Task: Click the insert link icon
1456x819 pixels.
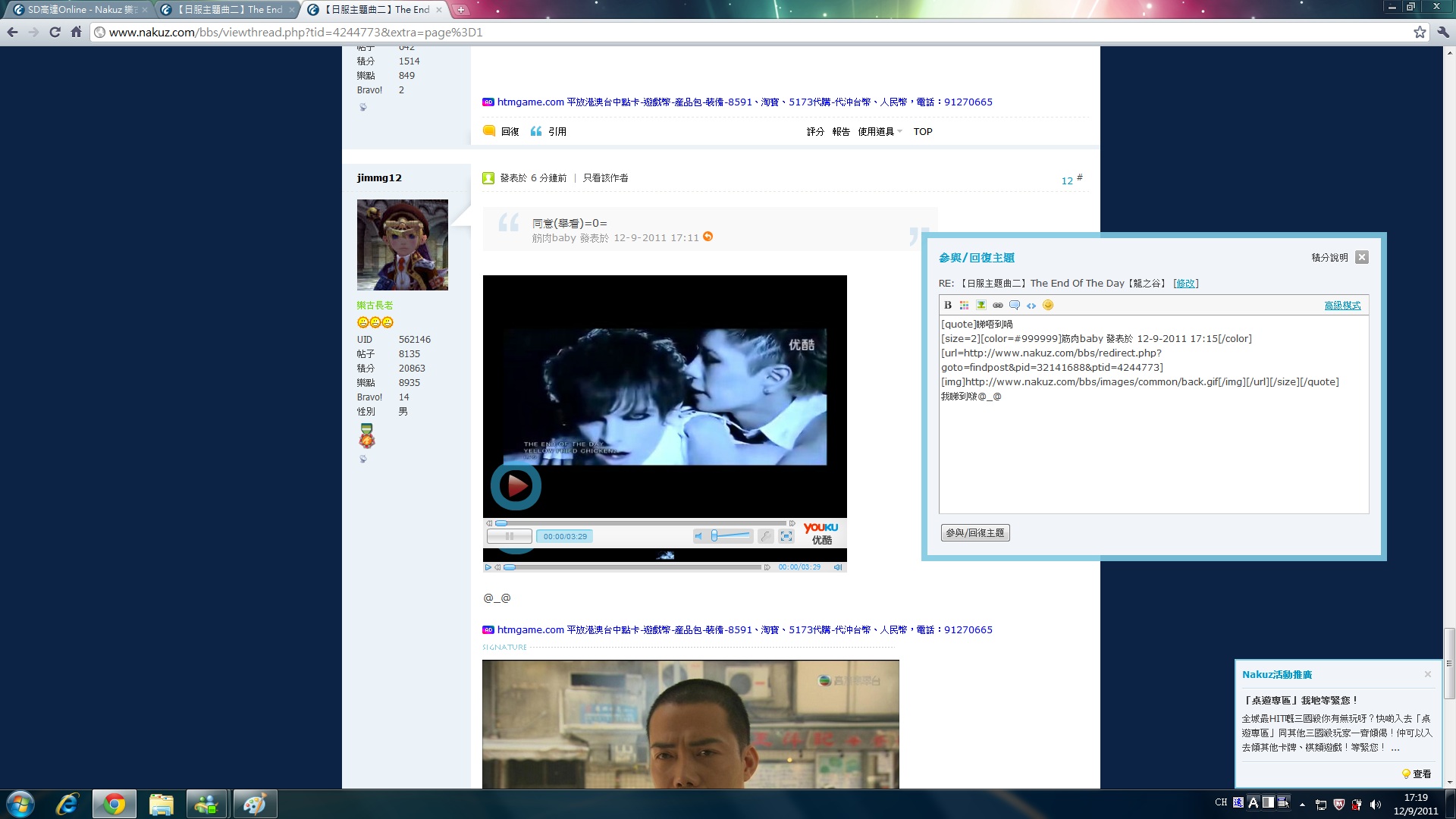Action: pyautogui.click(x=998, y=306)
